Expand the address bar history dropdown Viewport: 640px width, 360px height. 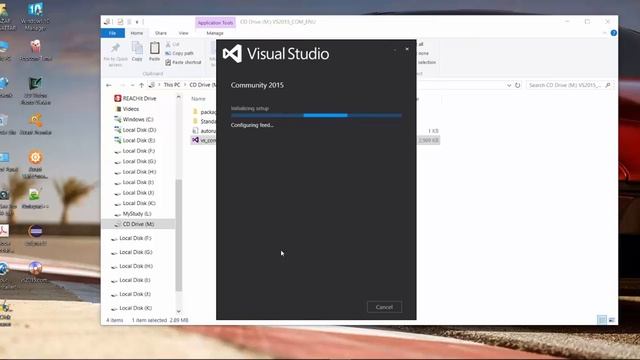(x=509, y=85)
